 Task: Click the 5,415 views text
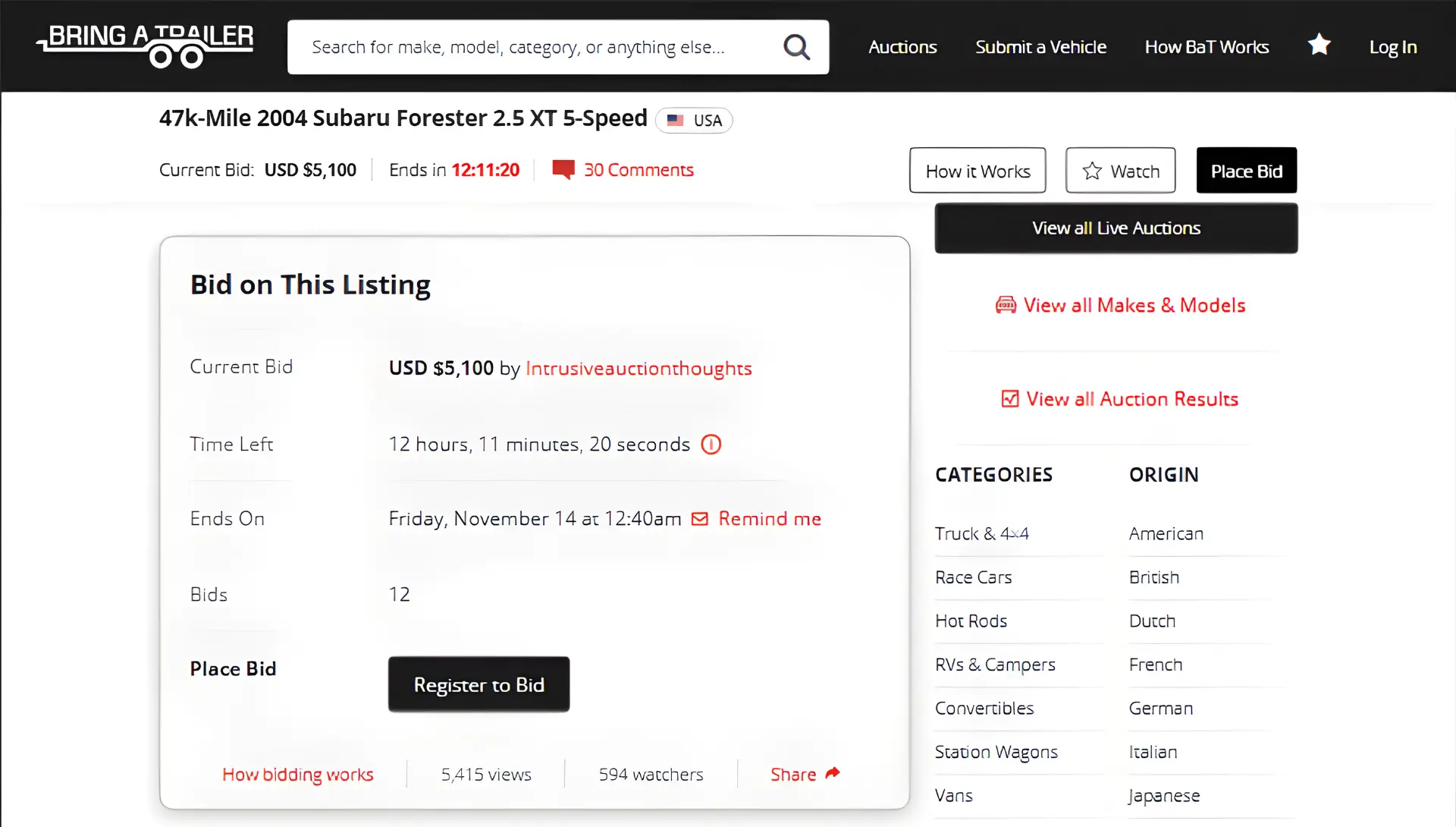pyautogui.click(x=486, y=775)
